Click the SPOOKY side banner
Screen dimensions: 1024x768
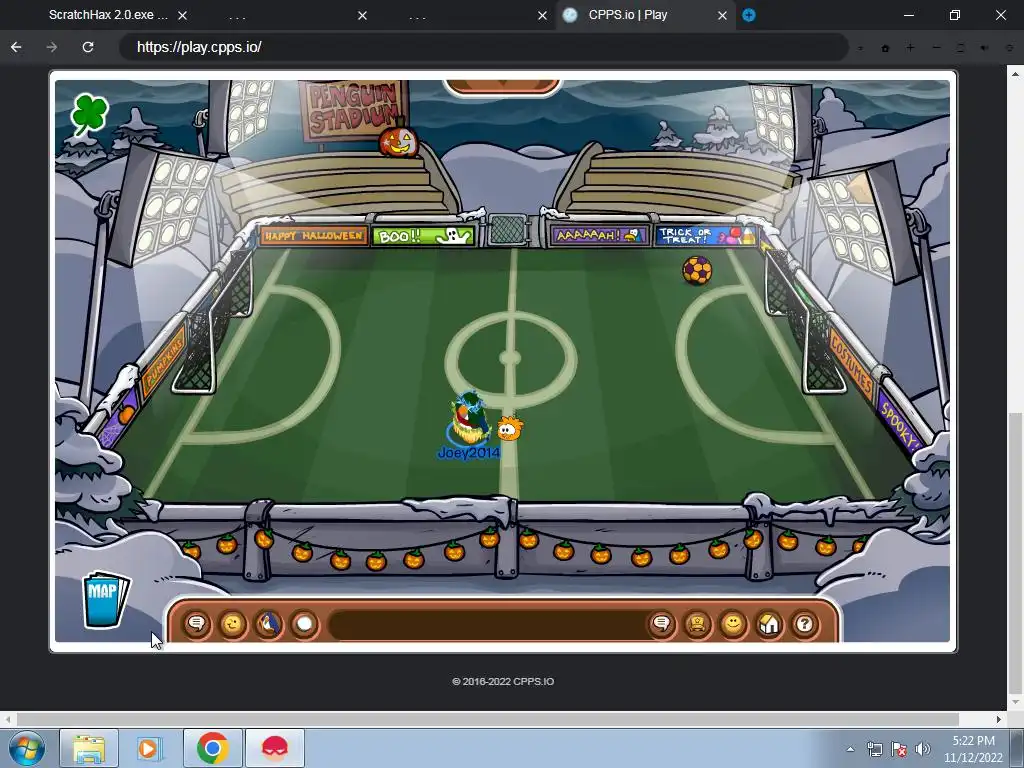click(x=901, y=424)
